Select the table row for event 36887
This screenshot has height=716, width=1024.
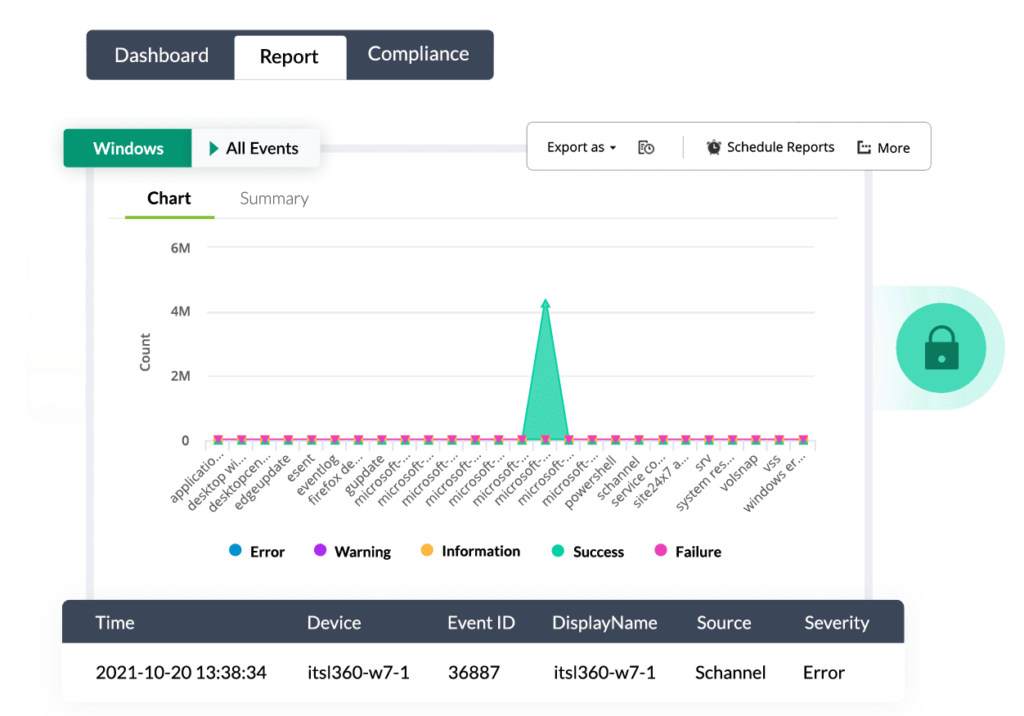pos(483,673)
